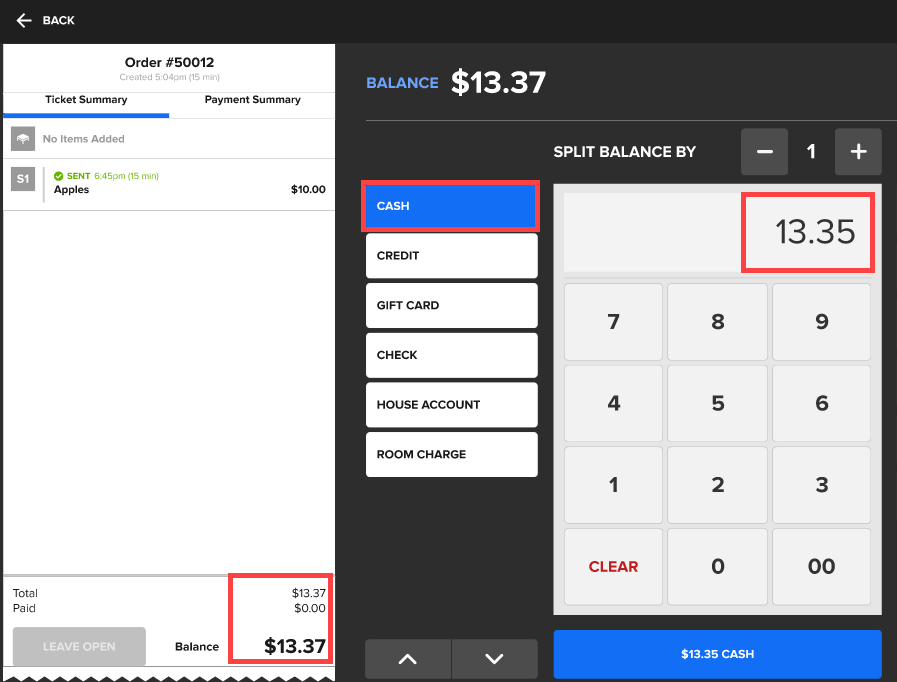Select the S1 seat badge
The height and width of the screenshot is (682, 897).
click(22, 179)
